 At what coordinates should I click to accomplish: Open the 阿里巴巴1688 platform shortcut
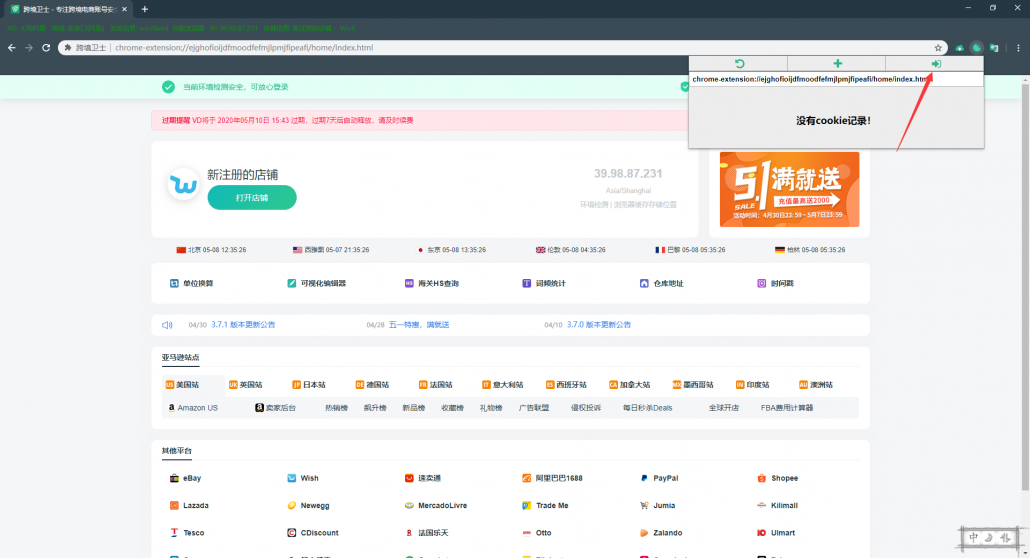point(552,478)
